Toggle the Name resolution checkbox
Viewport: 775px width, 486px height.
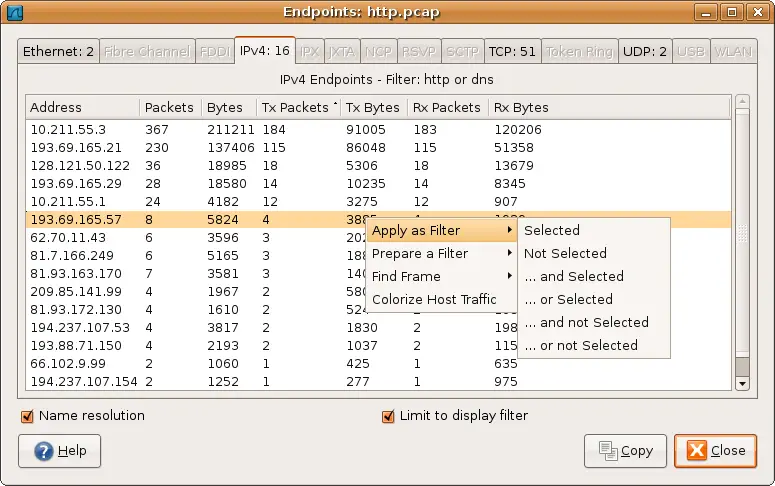(x=27, y=416)
